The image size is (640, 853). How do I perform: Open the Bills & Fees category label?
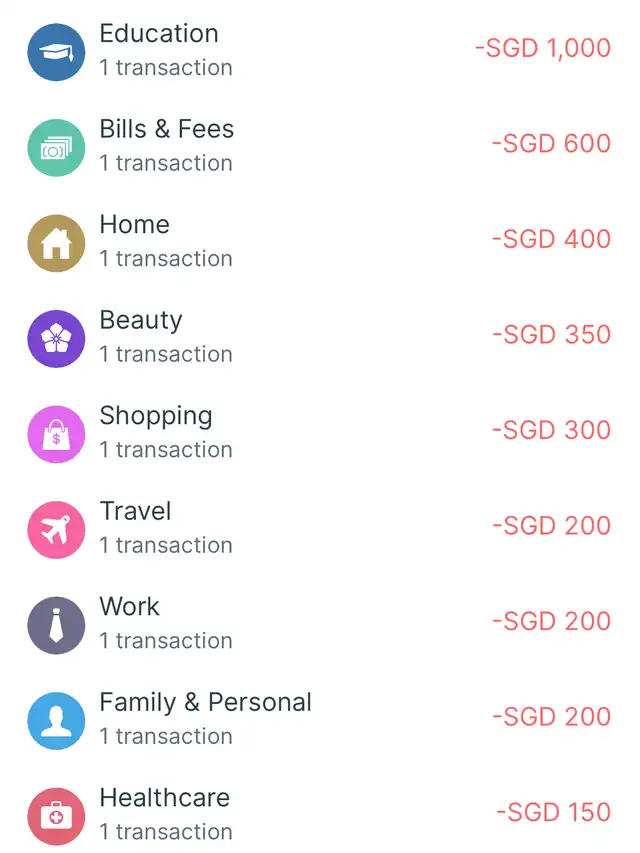pos(166,129)
